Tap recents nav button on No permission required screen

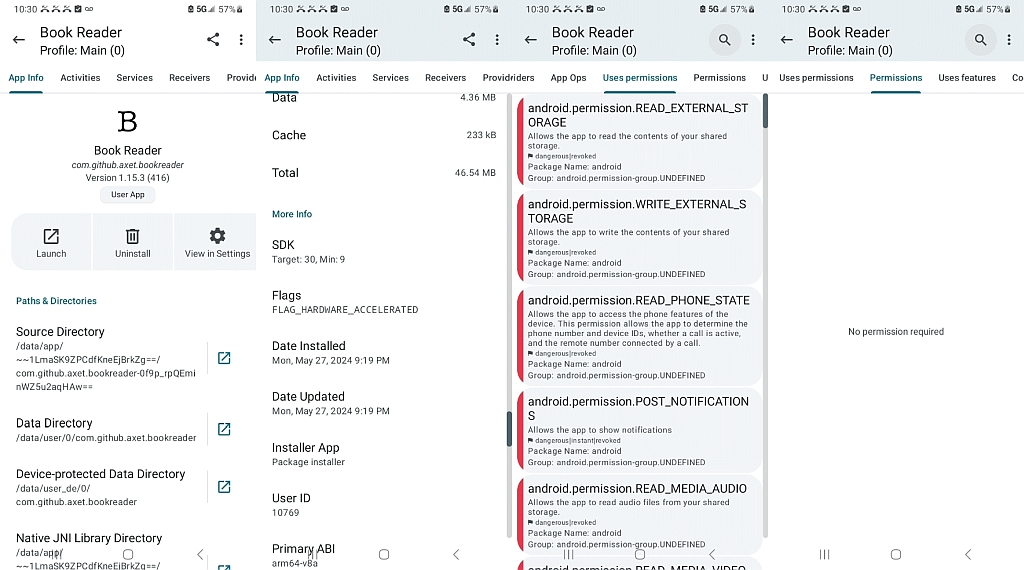tap(824, 554)
